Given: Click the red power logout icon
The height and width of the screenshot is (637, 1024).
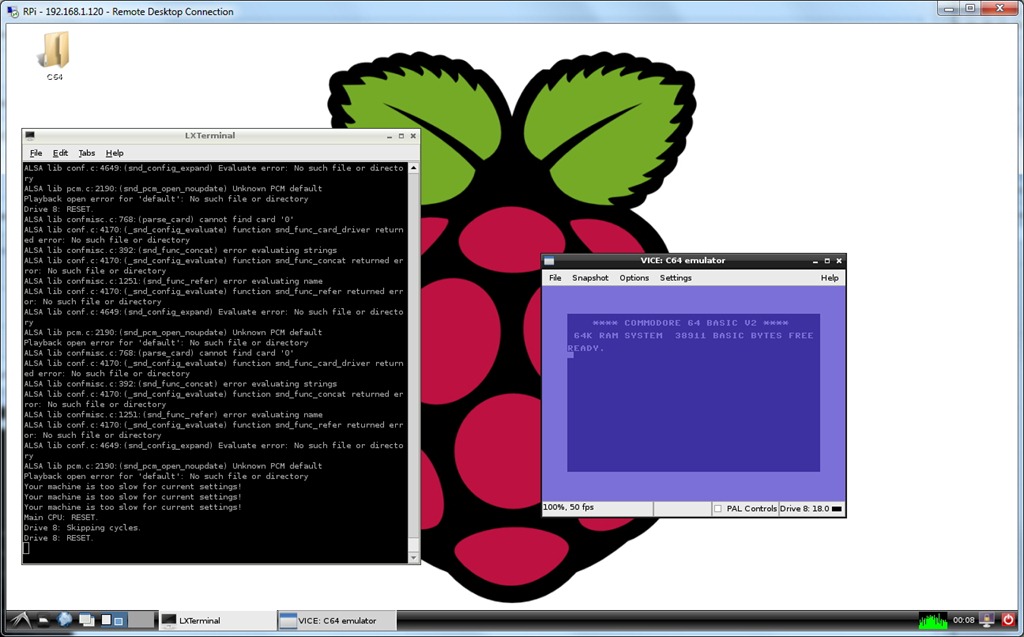Looking at the screenshot, I should pyautogui.click(x=1009, y=619).
